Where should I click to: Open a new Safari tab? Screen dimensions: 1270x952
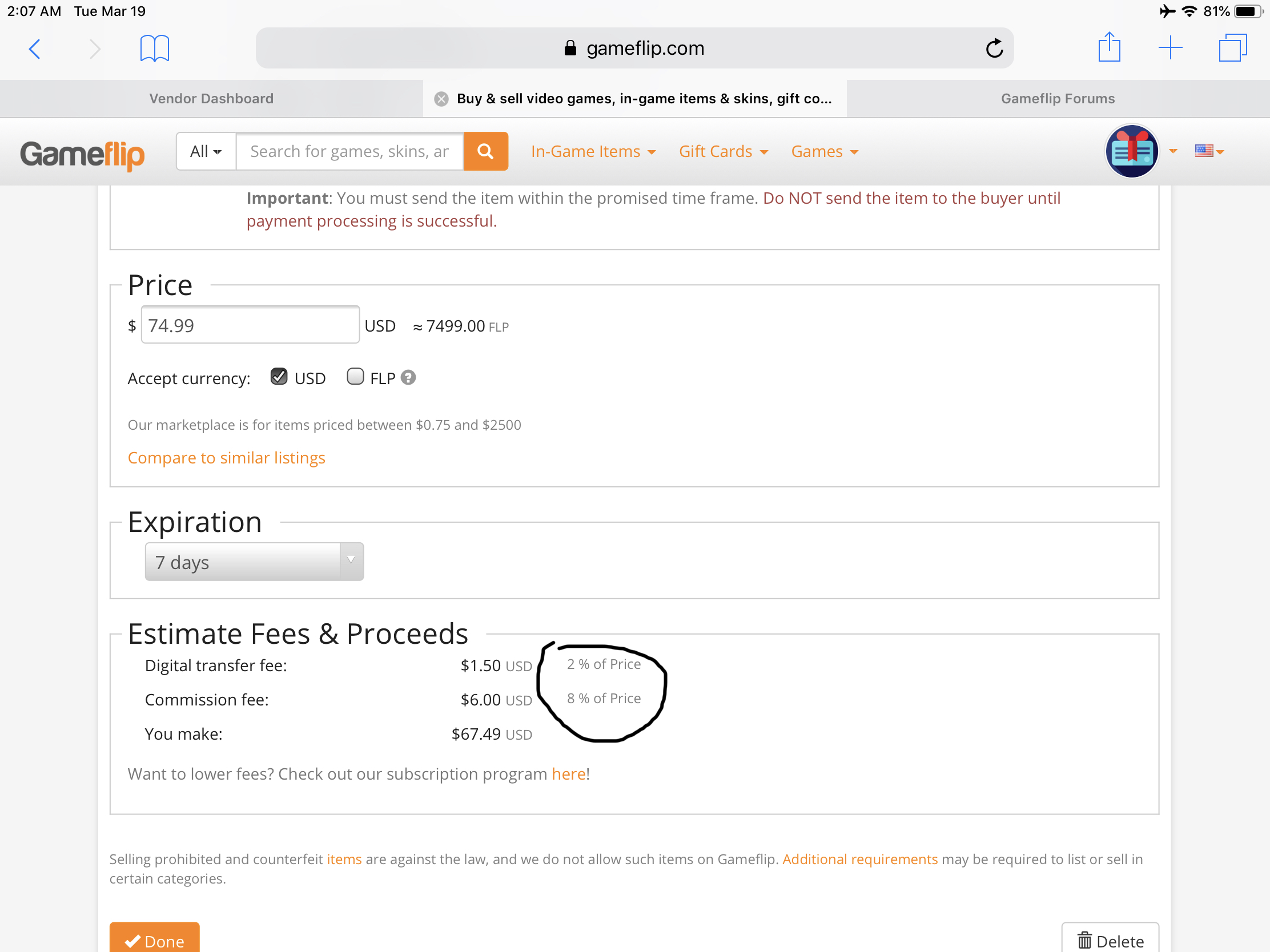click(1170, 47)
